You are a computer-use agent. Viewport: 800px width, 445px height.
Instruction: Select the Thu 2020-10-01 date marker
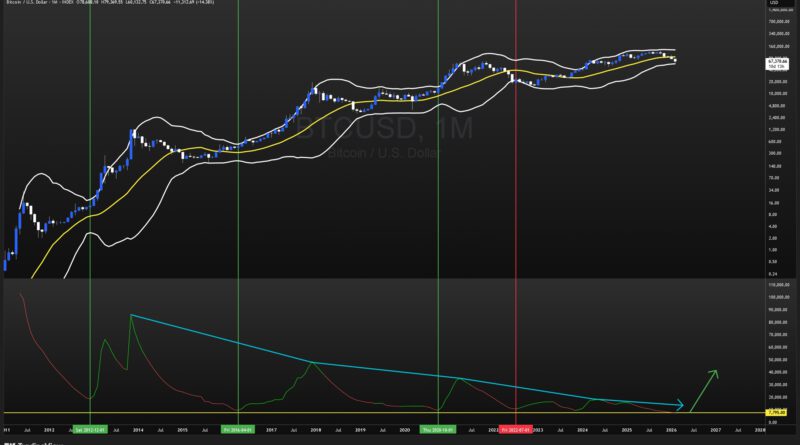click(438, 428)
